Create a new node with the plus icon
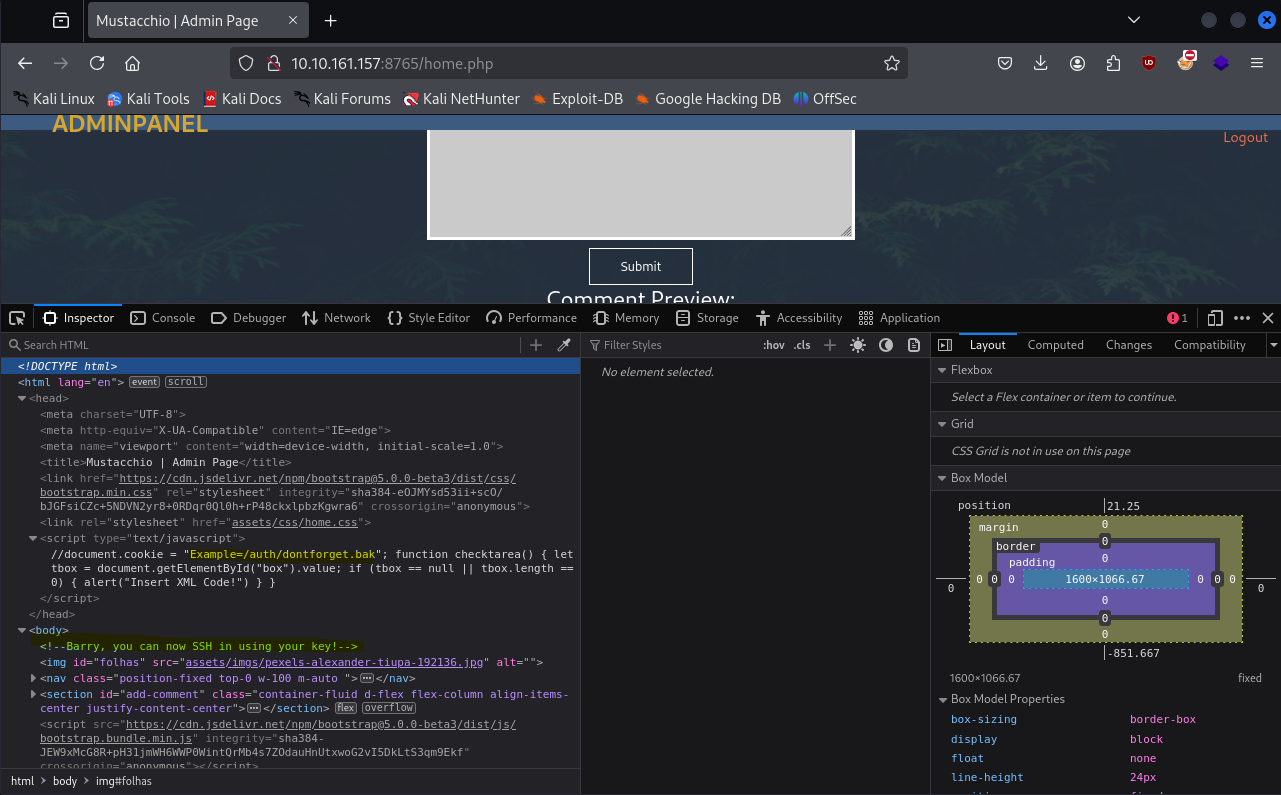 [x=536, y=345]
